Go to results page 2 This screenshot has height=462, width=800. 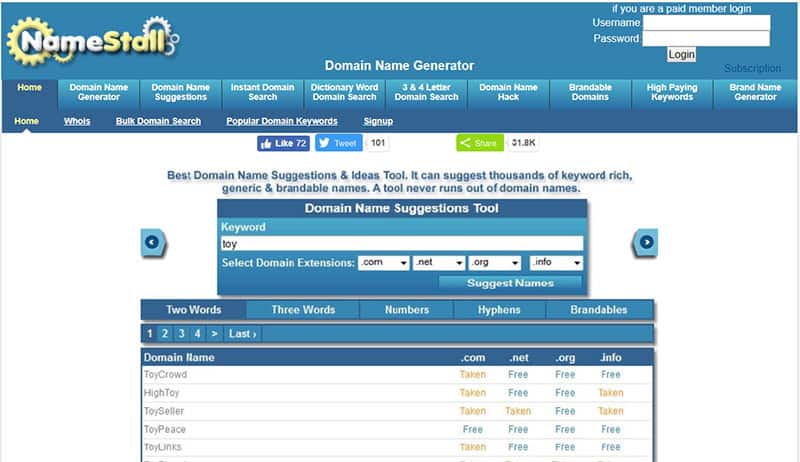165,334
